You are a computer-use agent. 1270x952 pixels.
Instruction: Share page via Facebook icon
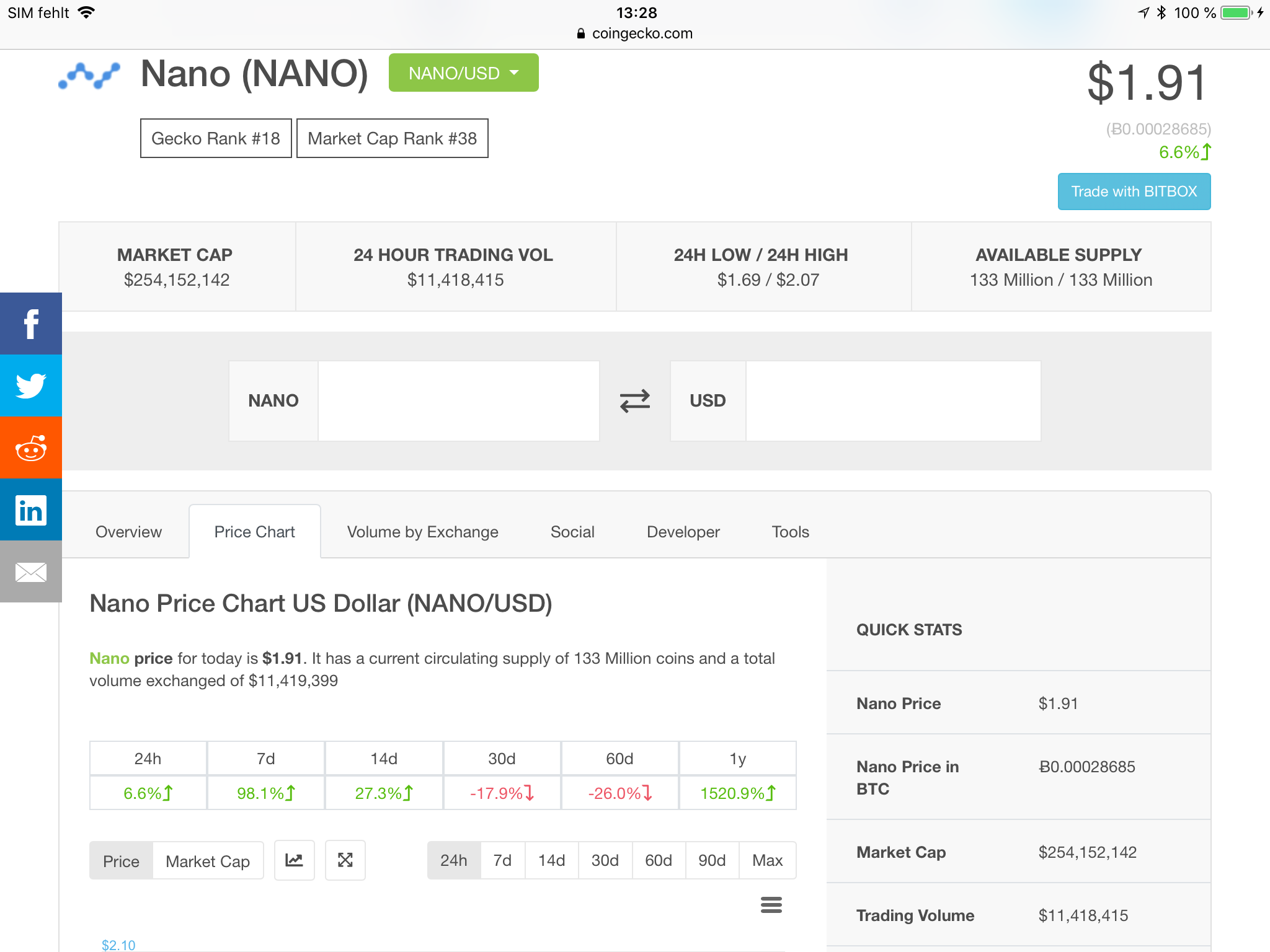tap(30, 324)
